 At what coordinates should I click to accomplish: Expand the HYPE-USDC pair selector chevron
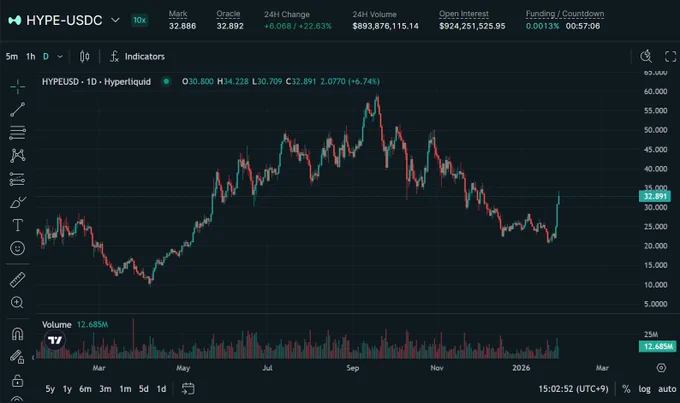coord(115,20)
